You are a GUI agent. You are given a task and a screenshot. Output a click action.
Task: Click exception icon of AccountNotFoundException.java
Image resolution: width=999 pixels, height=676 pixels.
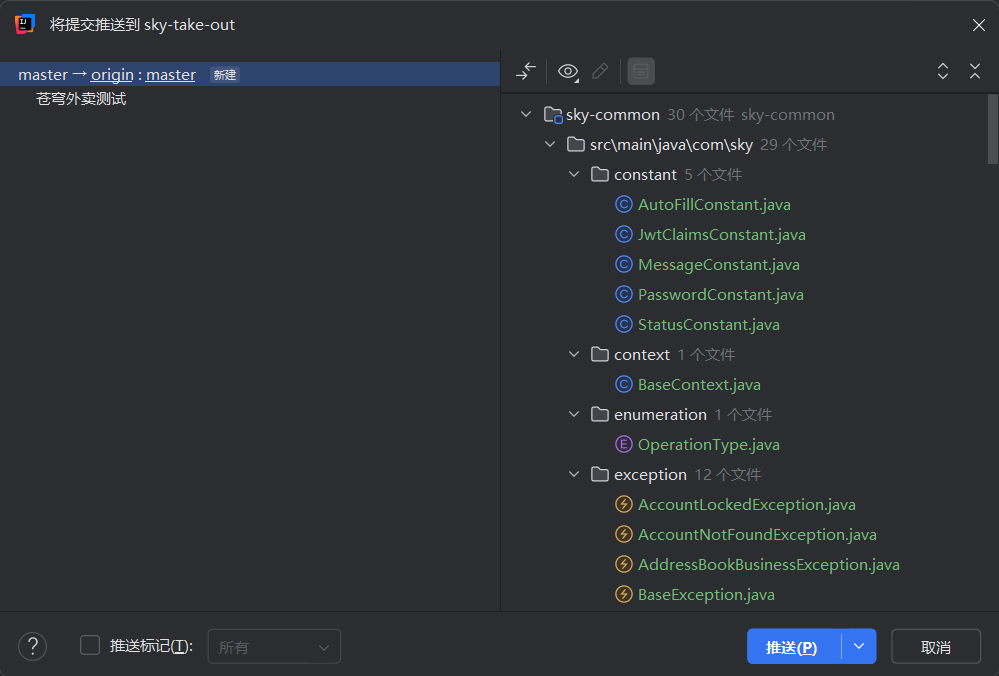[624, 534]
